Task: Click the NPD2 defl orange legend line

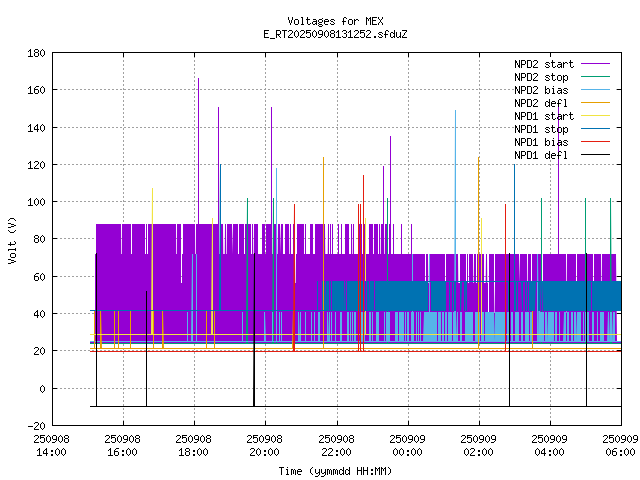Action: (594, 103)
